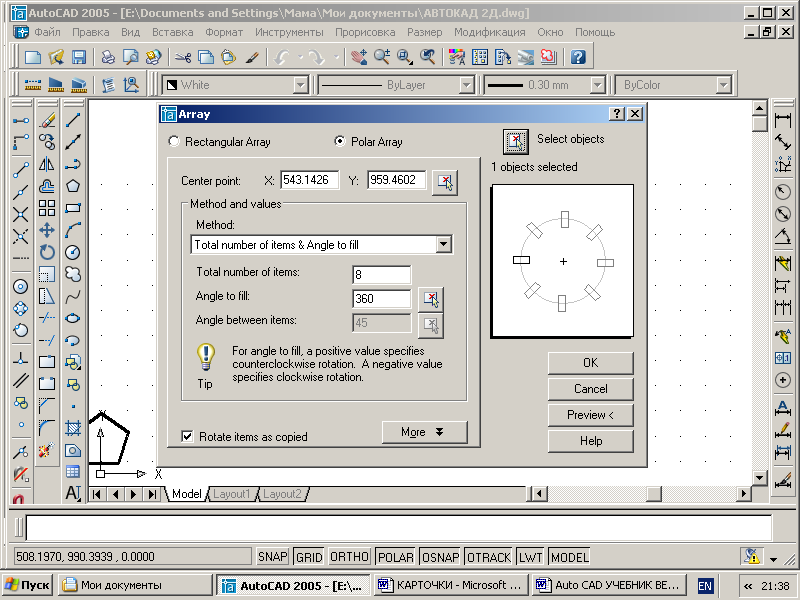The width and height of the screenshot is (800, 600).
Task: Pick center point with pick button
Action: pos(445,182)
